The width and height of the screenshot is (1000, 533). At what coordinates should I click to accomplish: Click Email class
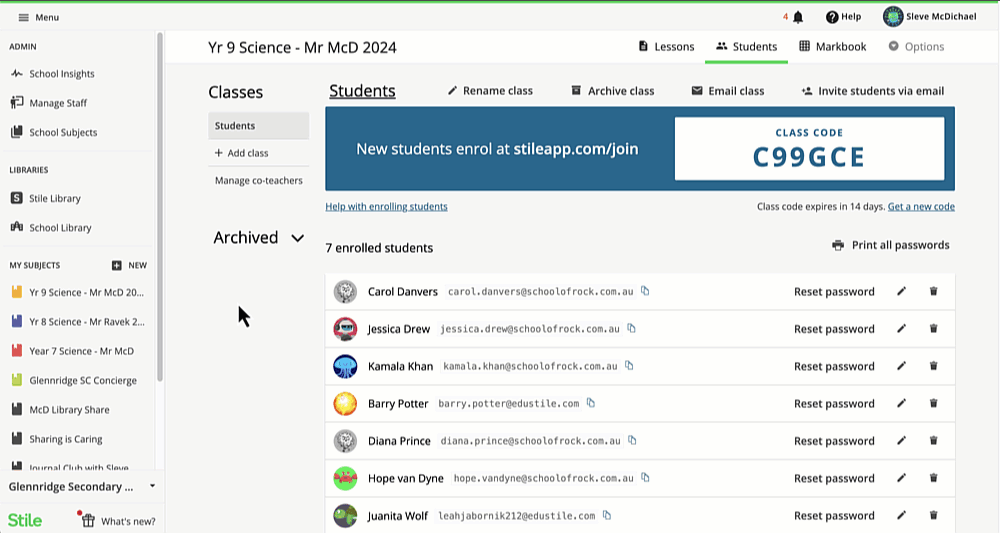pyautogui.click(x=728, y=91)
